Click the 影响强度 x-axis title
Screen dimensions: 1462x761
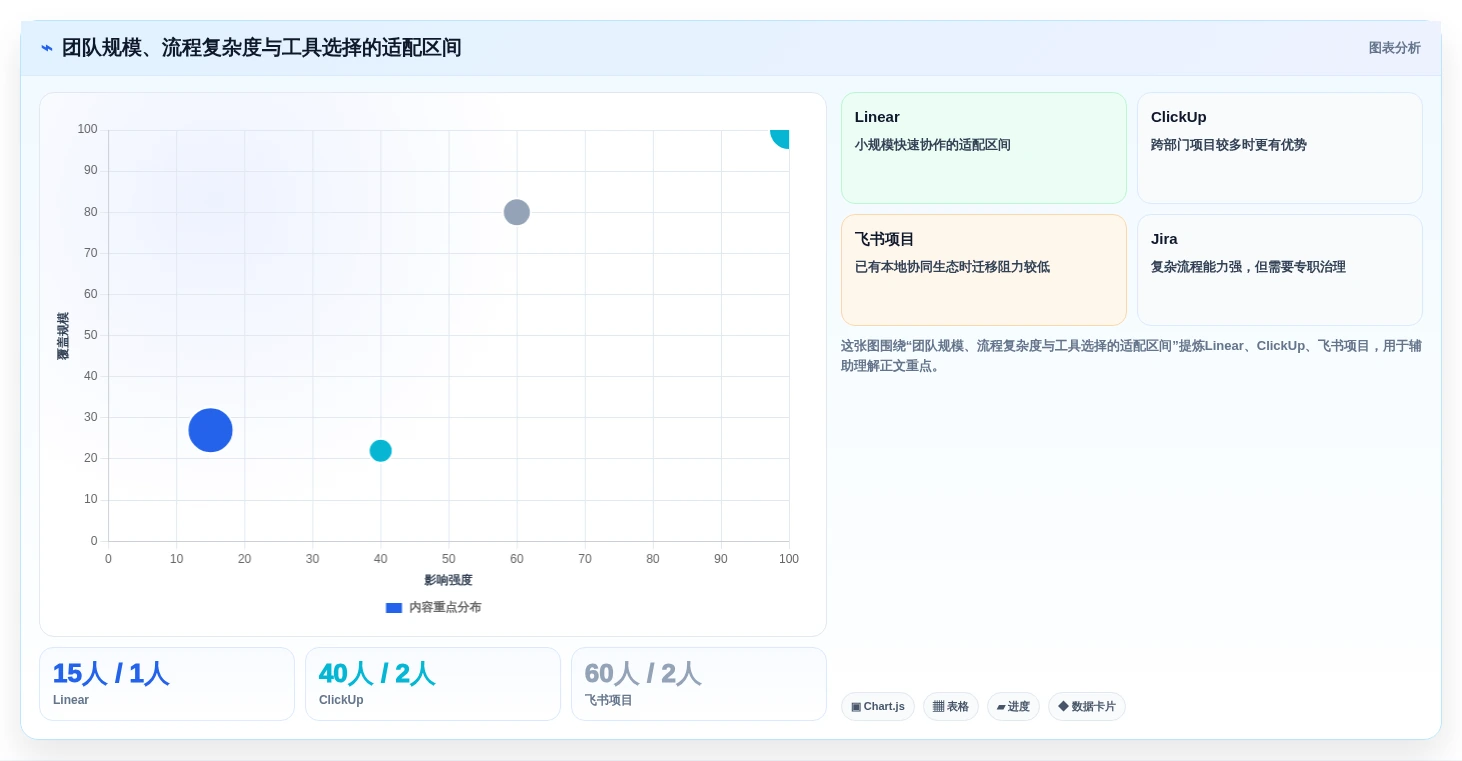(448, 580)
